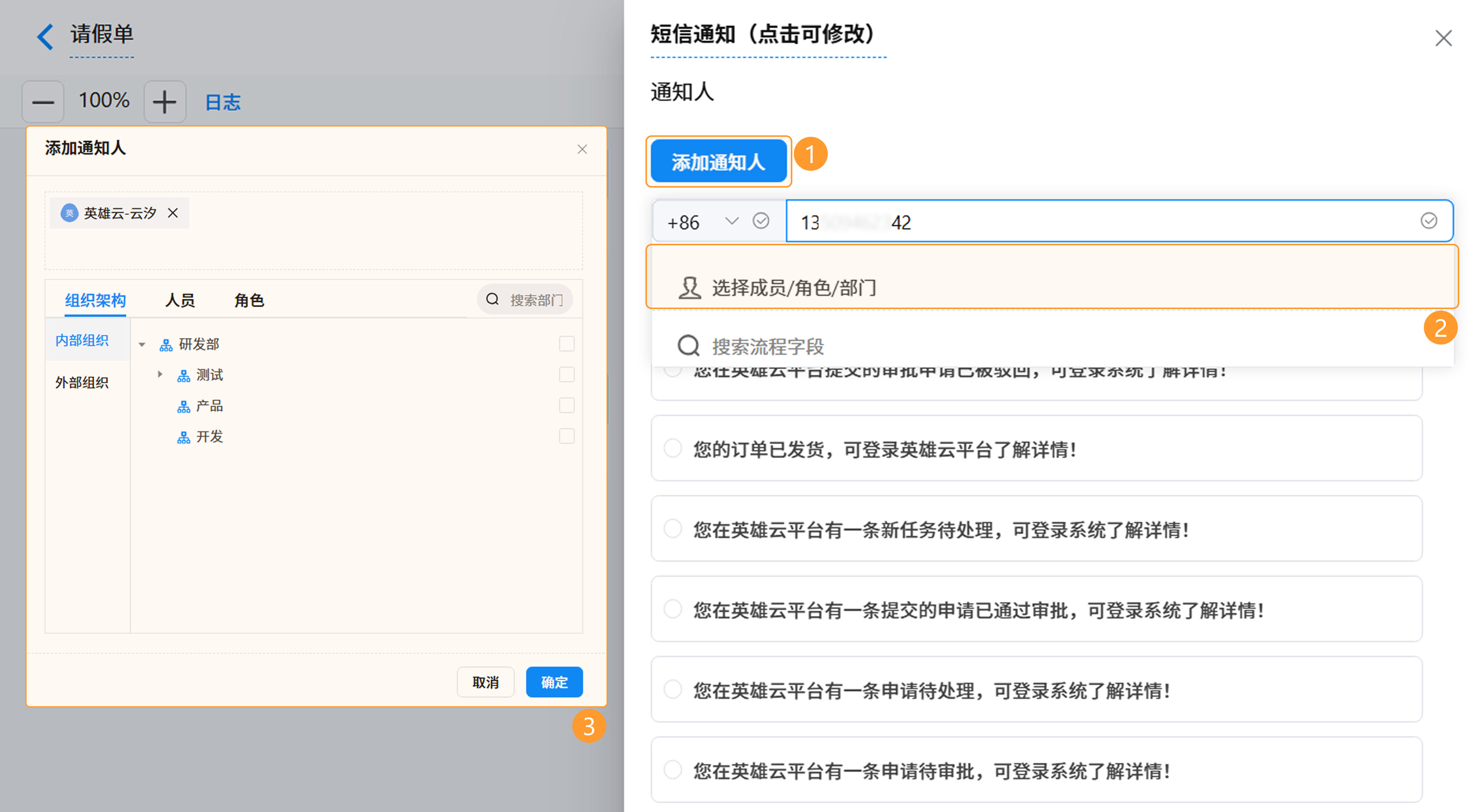Screen dimensions: 1477x812
Task: Select the 研发部 tree row
Action: click(x=357, y=344)
